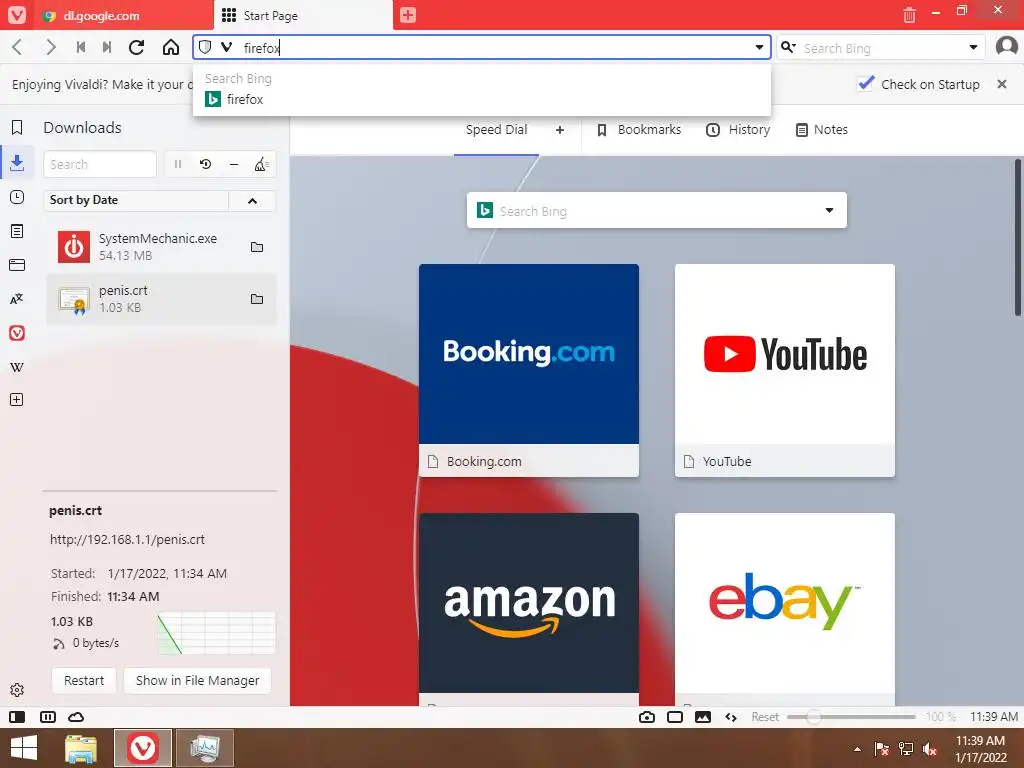Expand the search field history dropdown
The width and height of the screenshot is (1024, 768).
point(973,48)
